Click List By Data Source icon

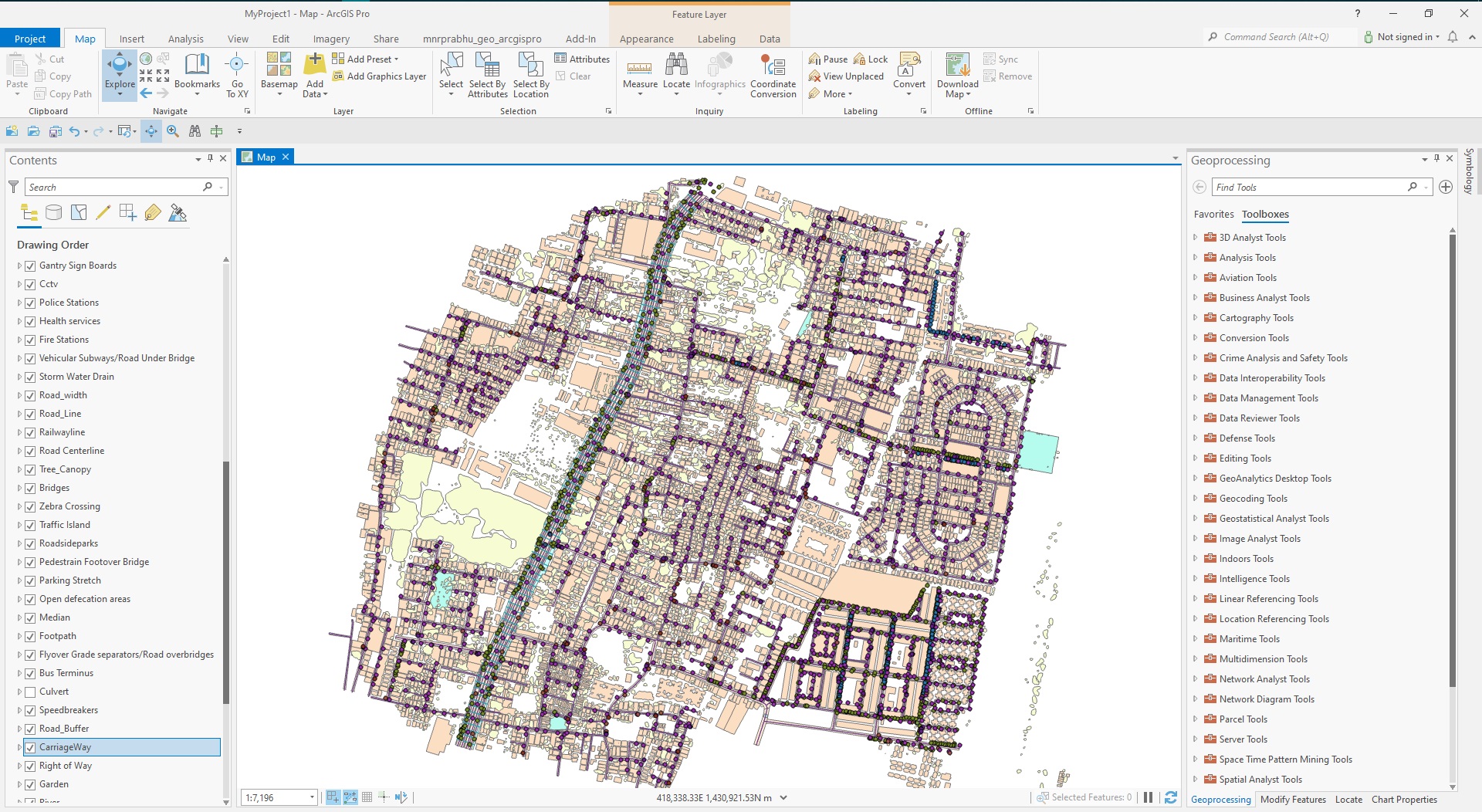[x=54, y=213]
